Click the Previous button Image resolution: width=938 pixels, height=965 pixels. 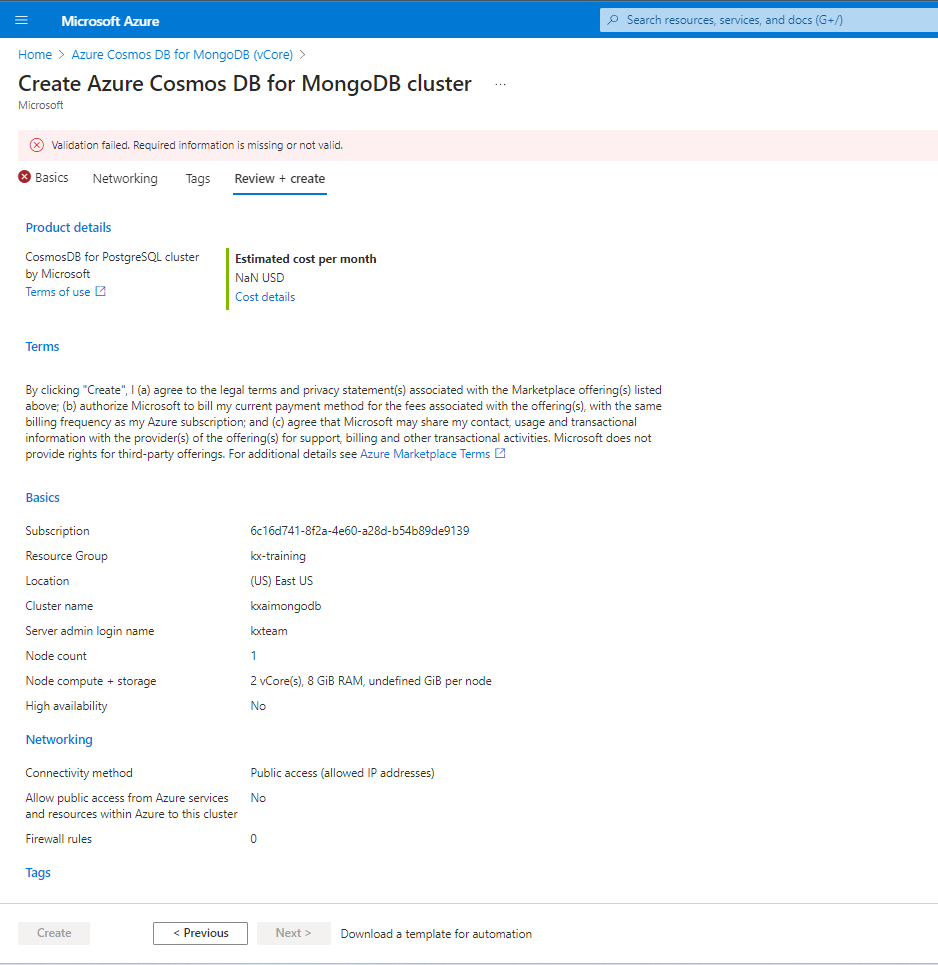pyautogui.click(x=201, y=933)
